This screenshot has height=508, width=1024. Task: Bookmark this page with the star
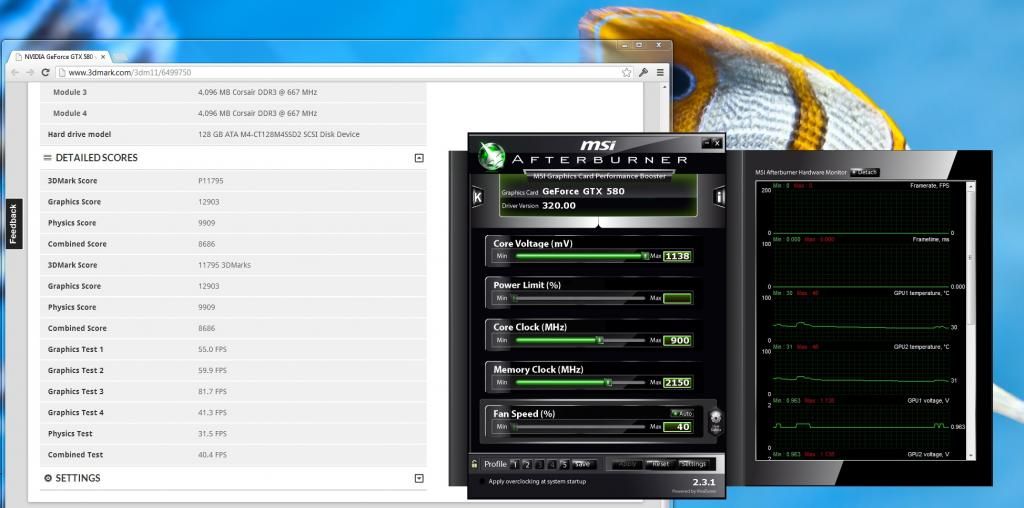[x=626, y=72]
